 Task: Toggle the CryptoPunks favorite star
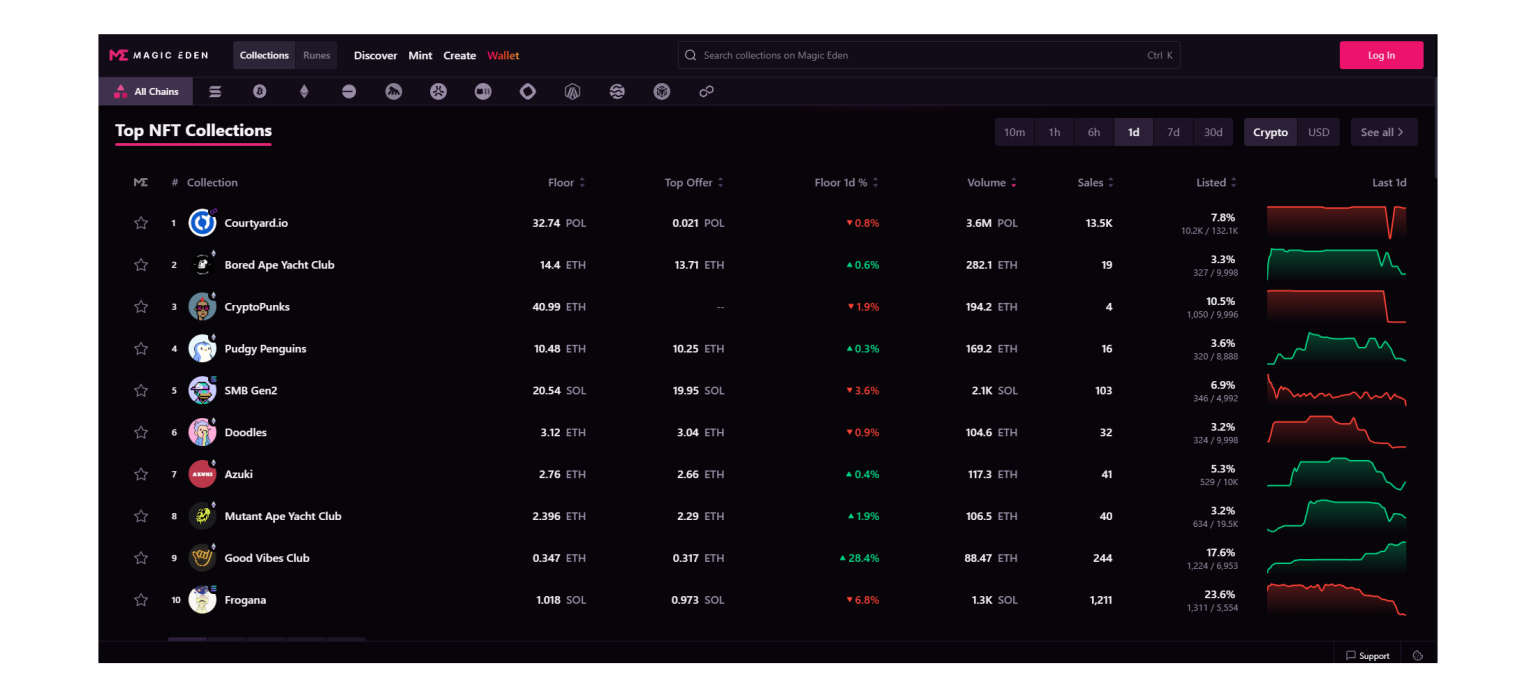[x=141, y=307]
